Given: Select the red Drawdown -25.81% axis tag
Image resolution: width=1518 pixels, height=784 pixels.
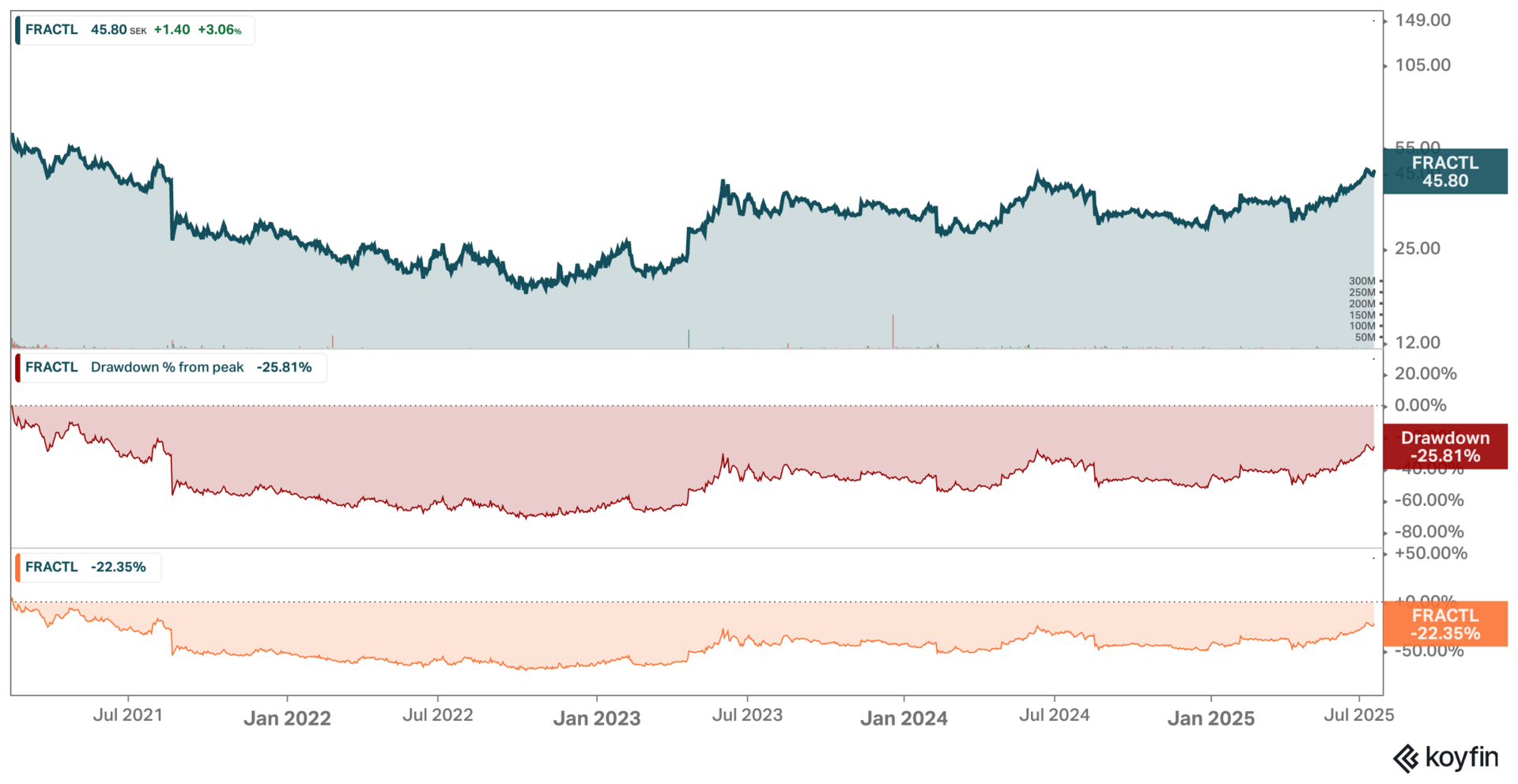Looking at the screenshot, I should (1445, 447).
